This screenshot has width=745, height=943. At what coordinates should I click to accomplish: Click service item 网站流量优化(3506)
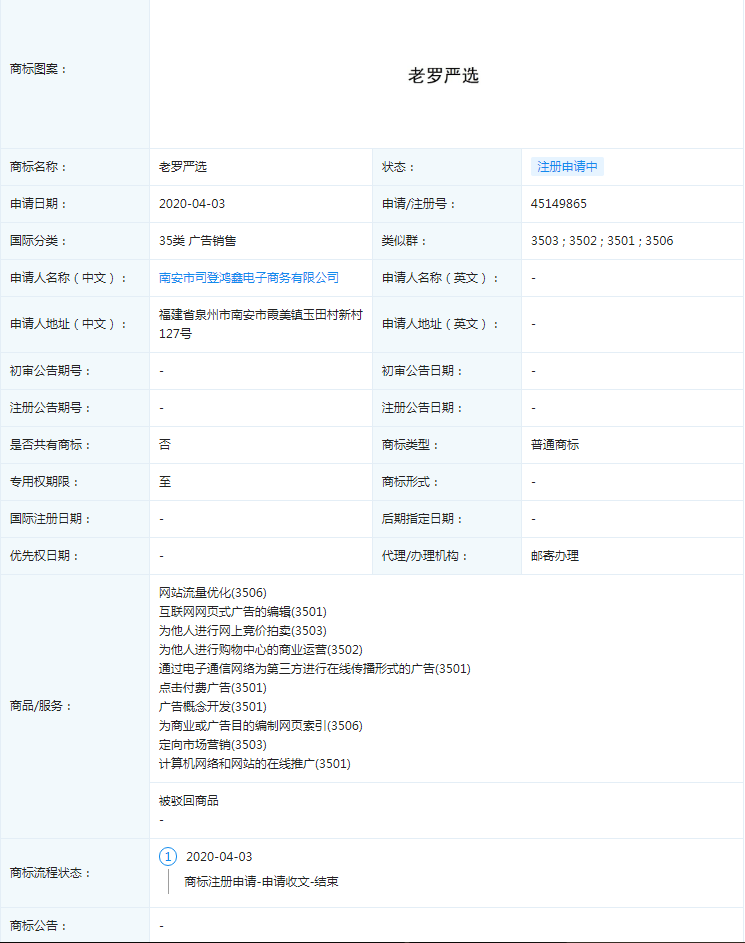(x=213, y=593)
